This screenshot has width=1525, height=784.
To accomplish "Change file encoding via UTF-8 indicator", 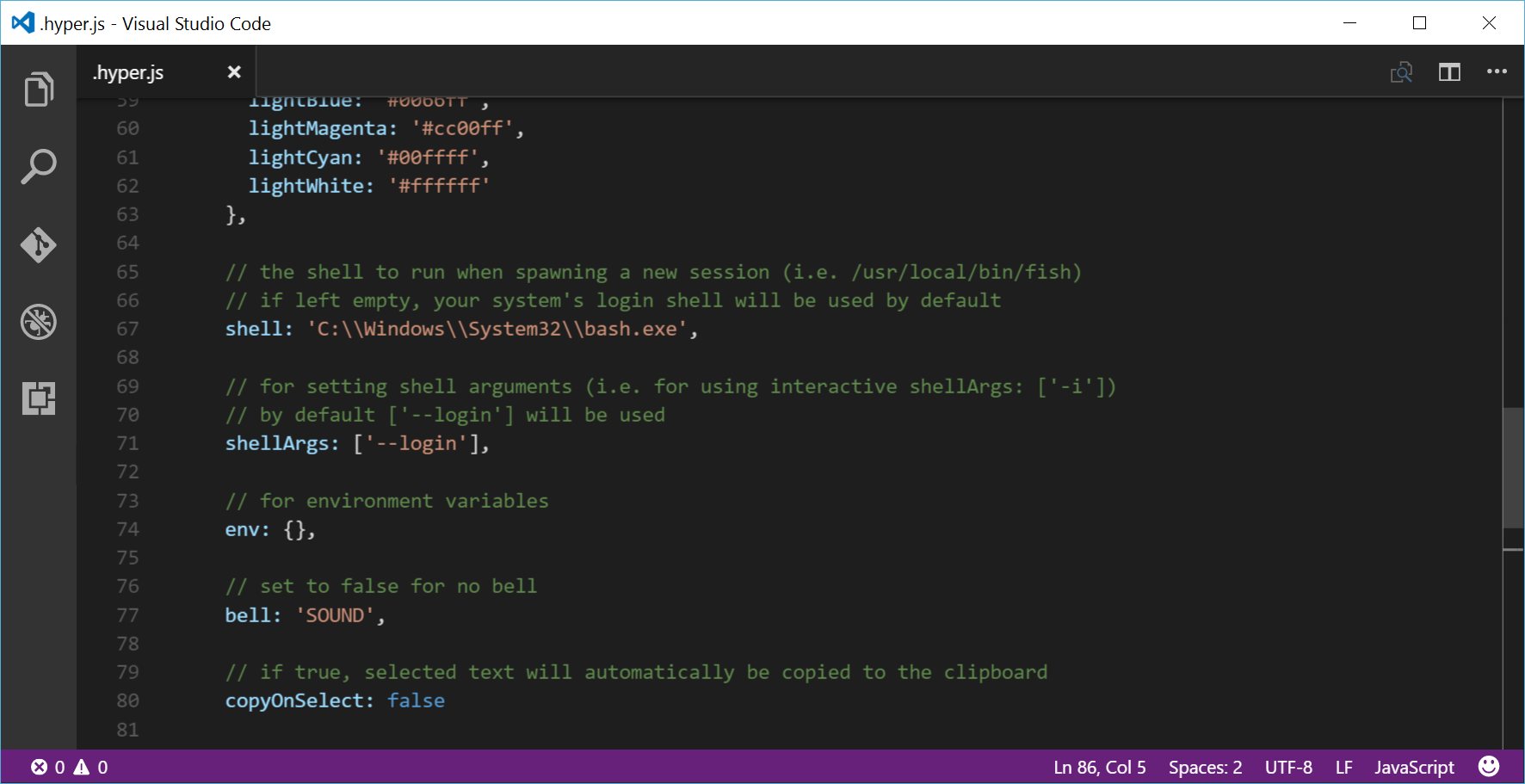I will click(x=1287, y=766).
